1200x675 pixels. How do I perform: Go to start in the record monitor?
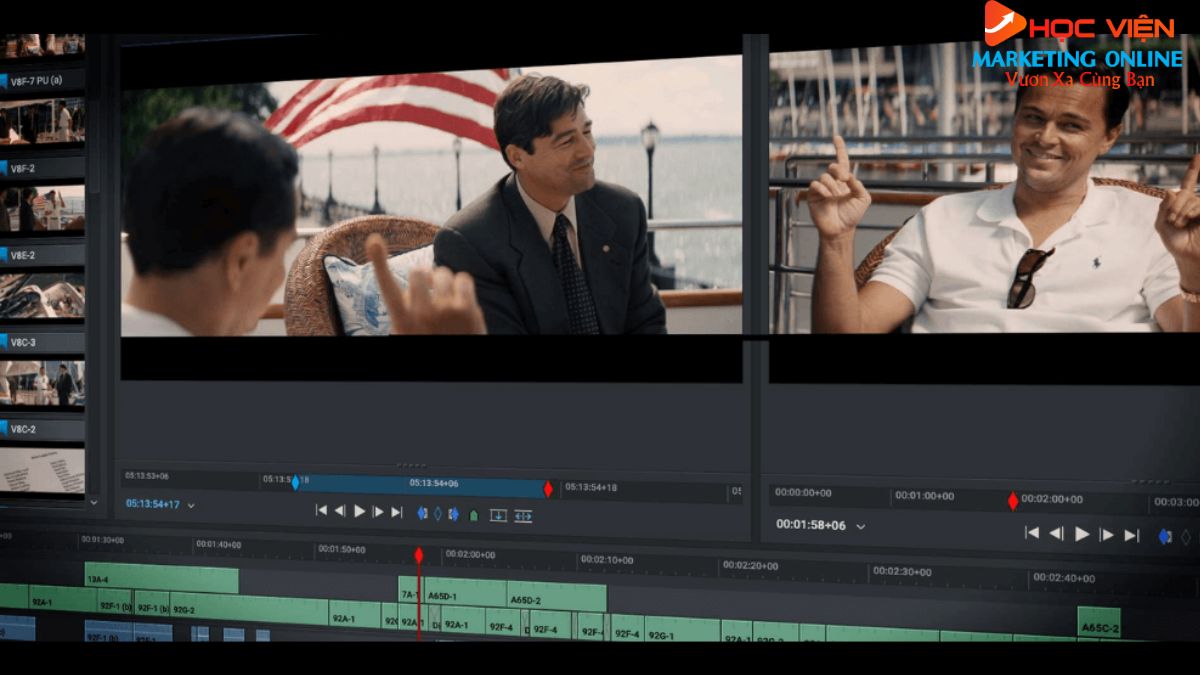[x=1032, y=534]
